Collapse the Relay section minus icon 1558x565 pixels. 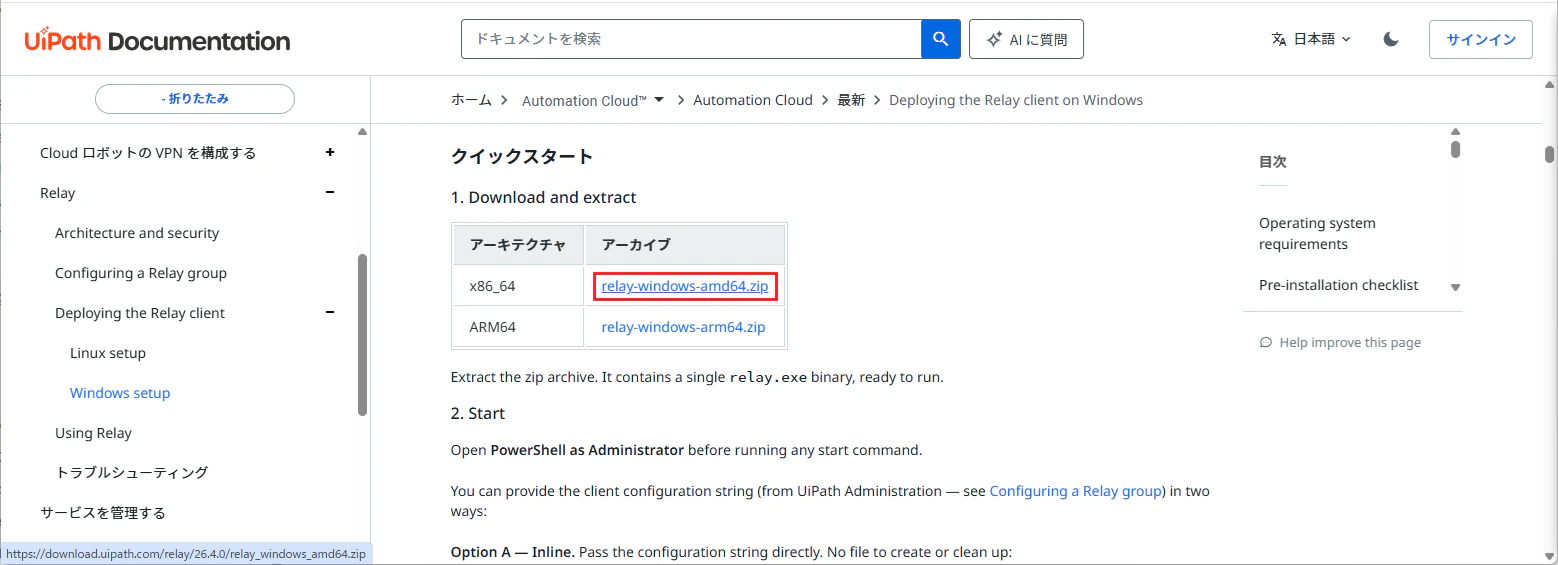point(330,192)
